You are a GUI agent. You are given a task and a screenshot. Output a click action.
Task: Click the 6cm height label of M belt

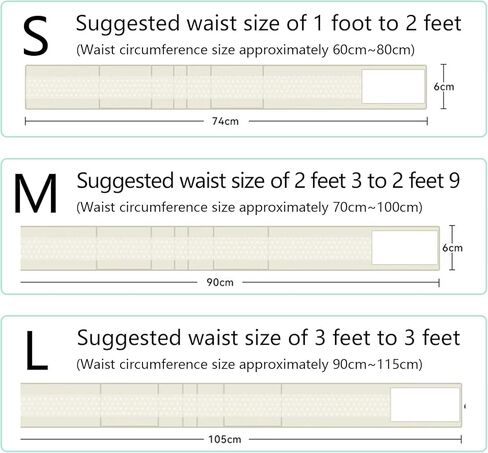[x=453, y=248]
